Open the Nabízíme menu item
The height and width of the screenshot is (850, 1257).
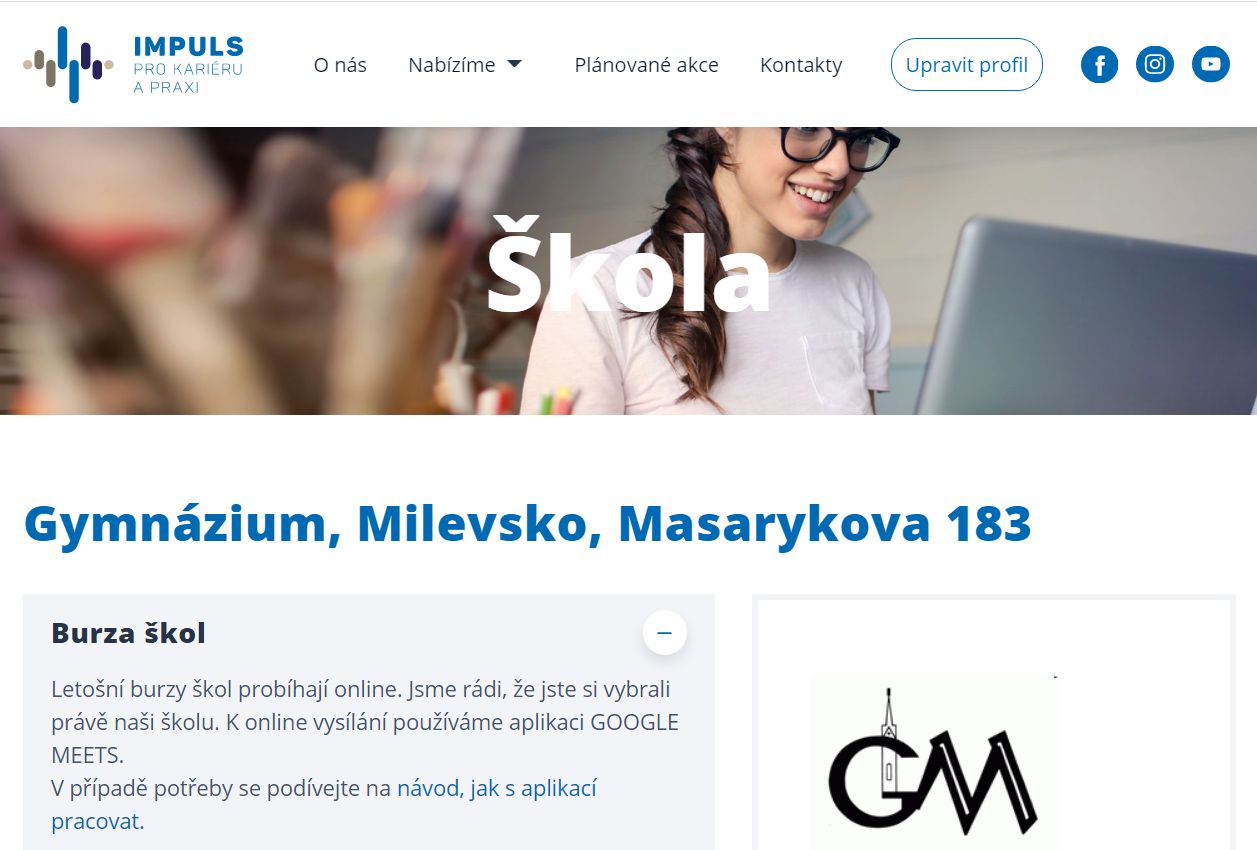point(452,65)
